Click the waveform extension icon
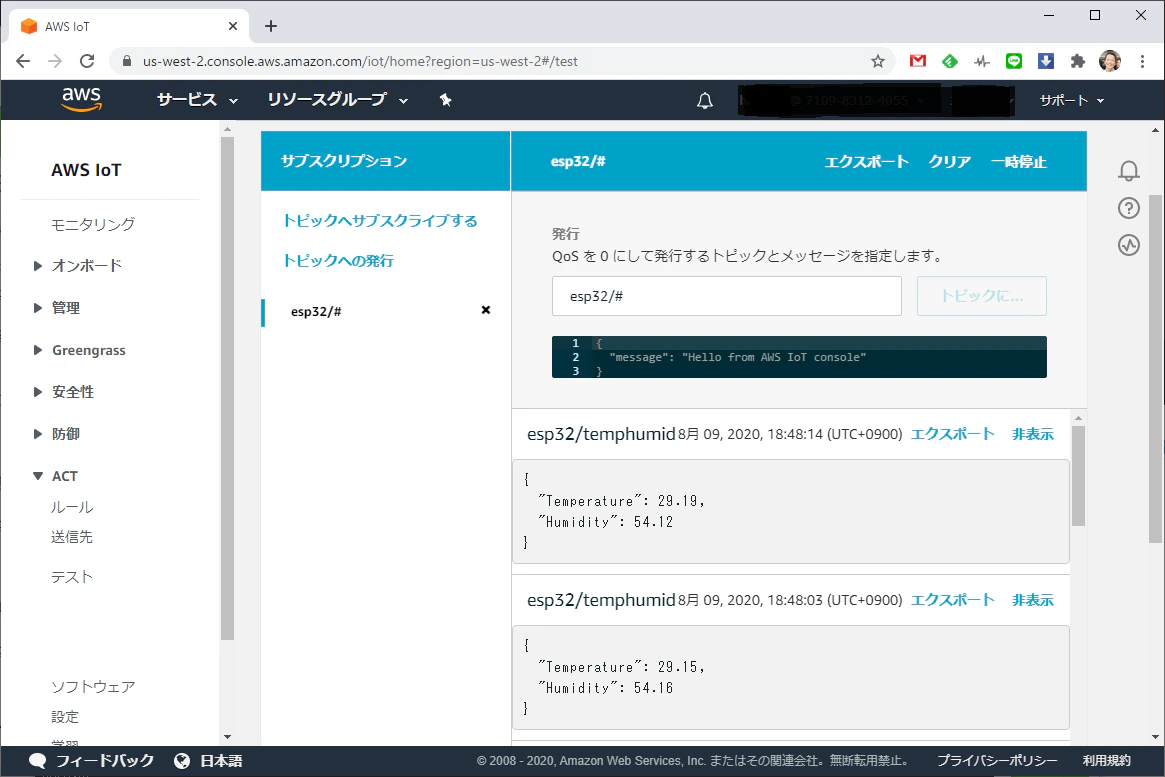Viewport: 1165px width, 777px height. pos(981,61)
